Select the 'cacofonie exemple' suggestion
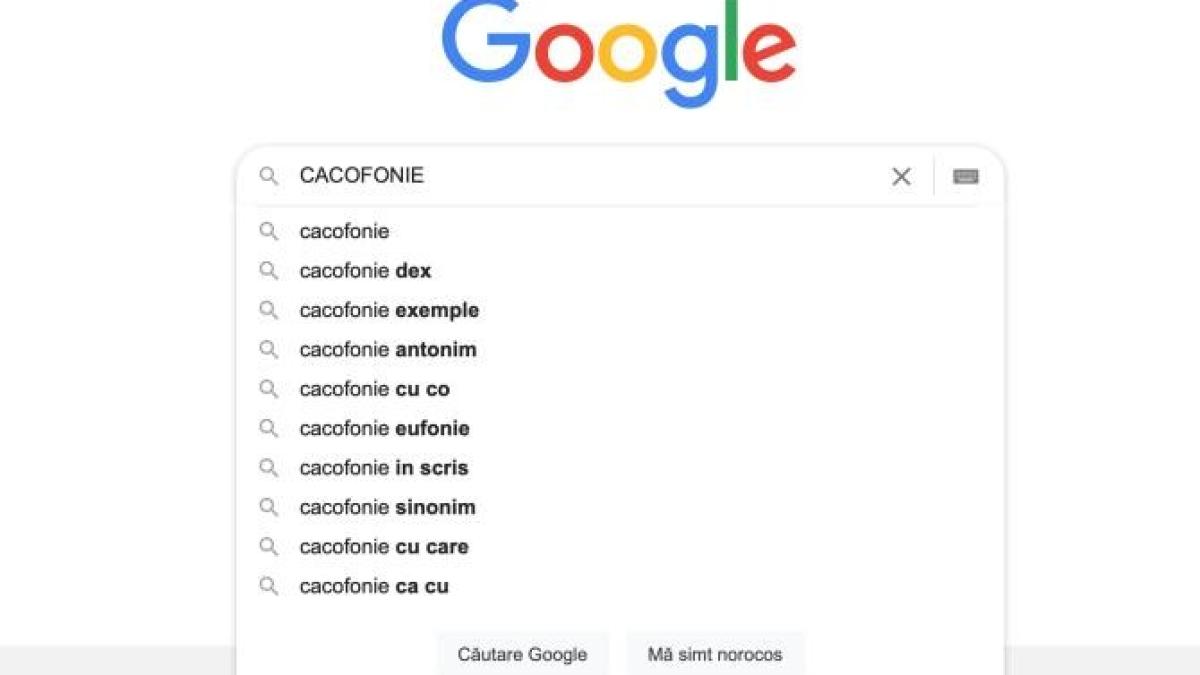Screen dimensions: 1200x675 (389, 310)
